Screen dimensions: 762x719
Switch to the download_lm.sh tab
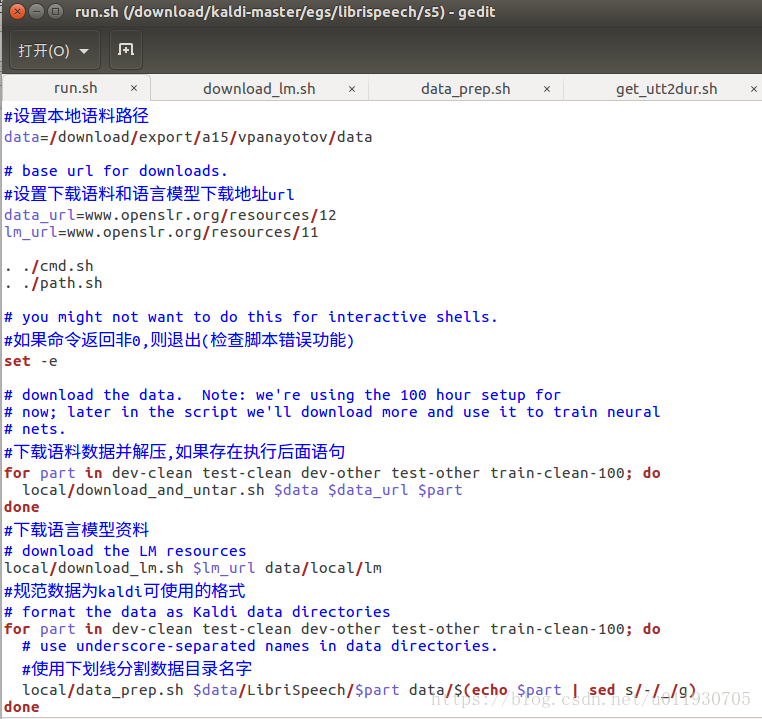pyautogui.click(x=259, y=89)
